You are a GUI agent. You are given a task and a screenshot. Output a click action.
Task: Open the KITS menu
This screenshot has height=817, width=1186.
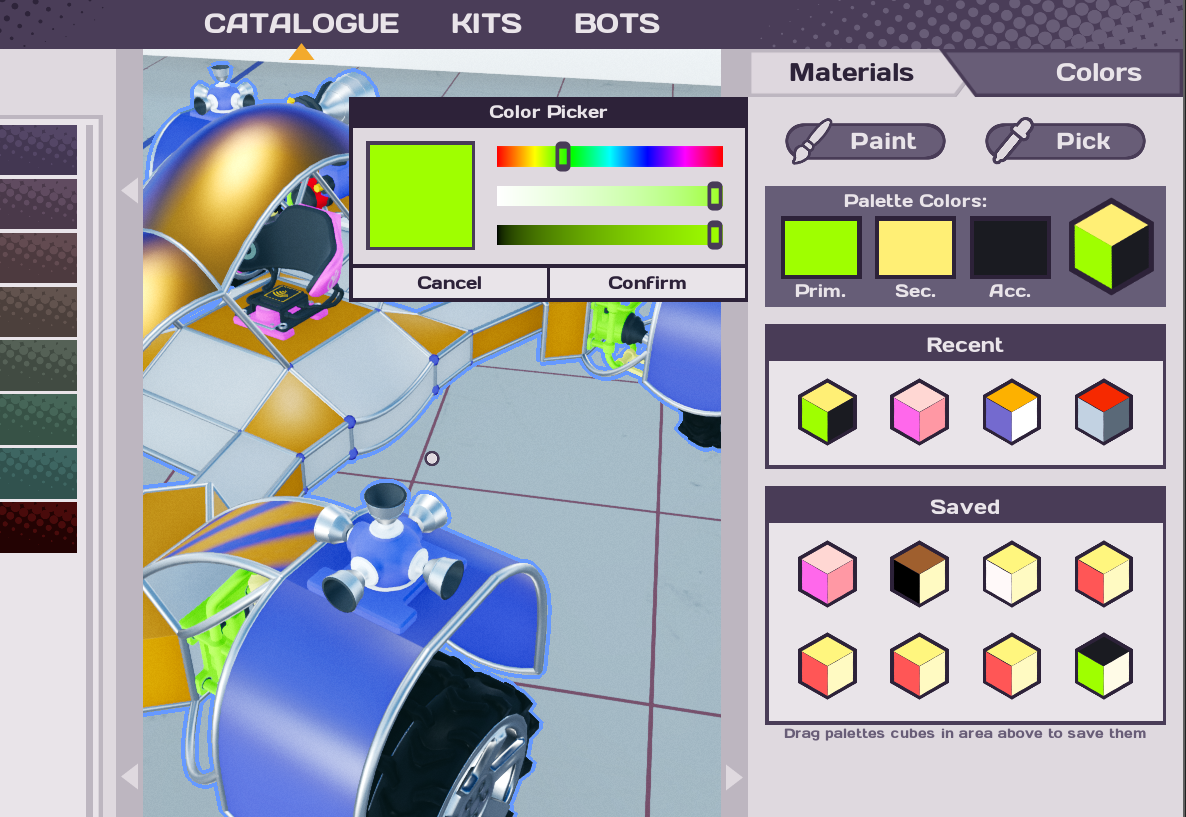pyautogui.click(x=486, y=23)
